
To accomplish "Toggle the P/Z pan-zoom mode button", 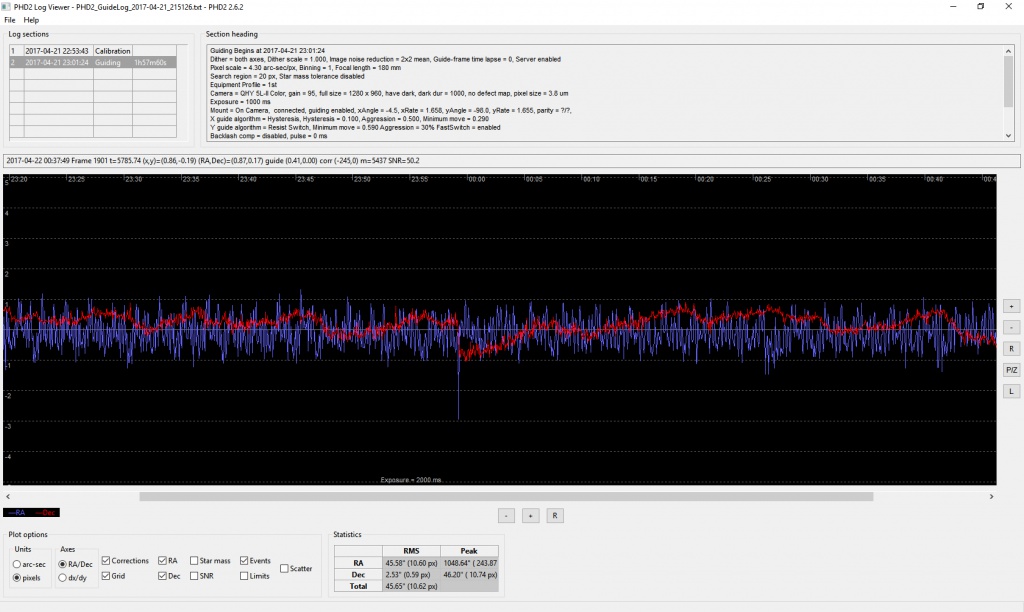I will click(1011, 370).
